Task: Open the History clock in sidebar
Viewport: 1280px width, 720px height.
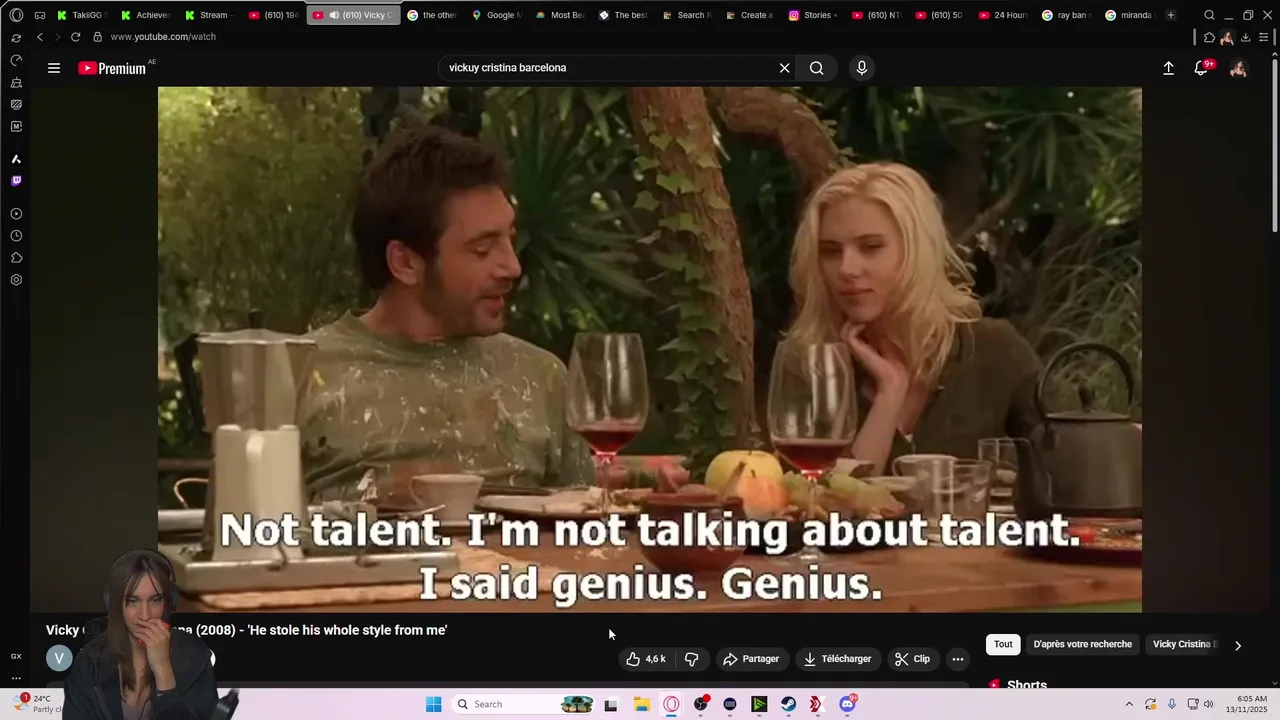Action: click(x=16, y=236)
